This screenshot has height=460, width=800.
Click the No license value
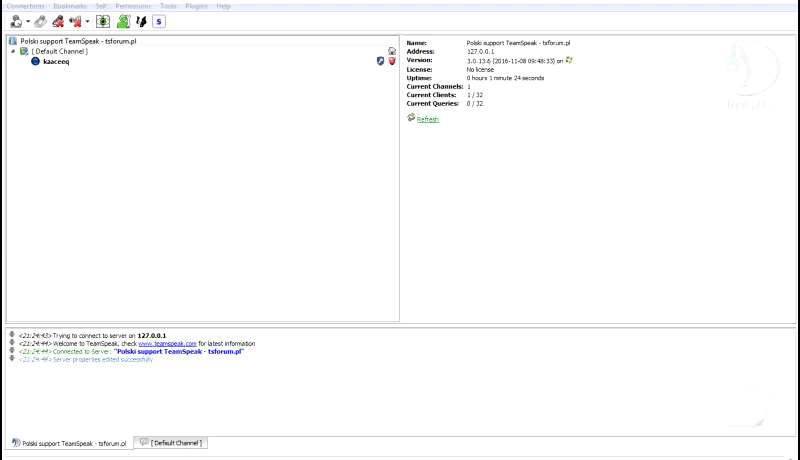480,69
